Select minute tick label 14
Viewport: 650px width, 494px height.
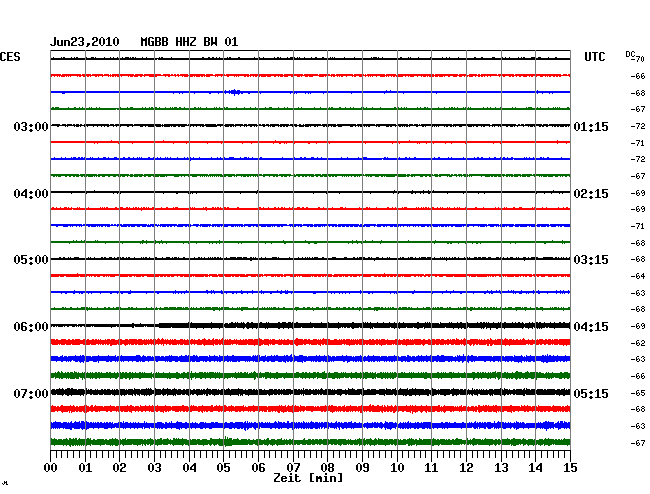[x=535, y=467]
